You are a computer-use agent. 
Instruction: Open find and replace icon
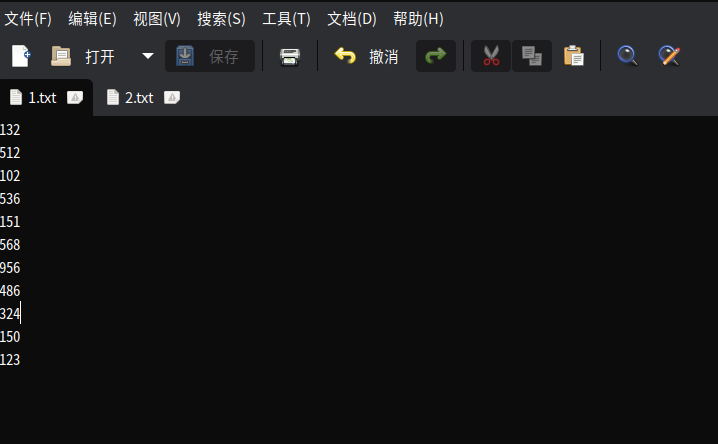tap(669, 56)
